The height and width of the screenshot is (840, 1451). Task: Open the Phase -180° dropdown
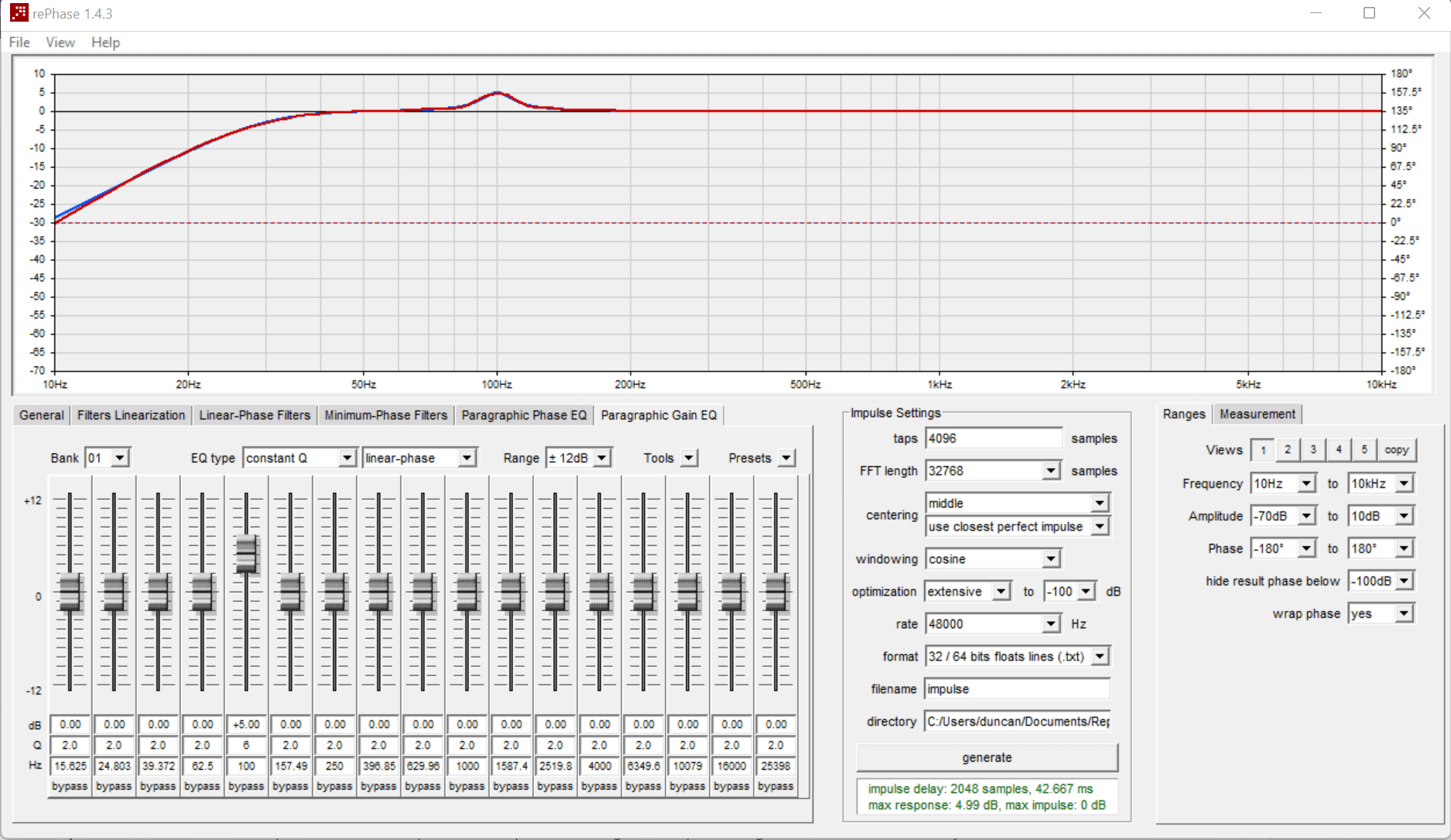(x=1283, y=548)
